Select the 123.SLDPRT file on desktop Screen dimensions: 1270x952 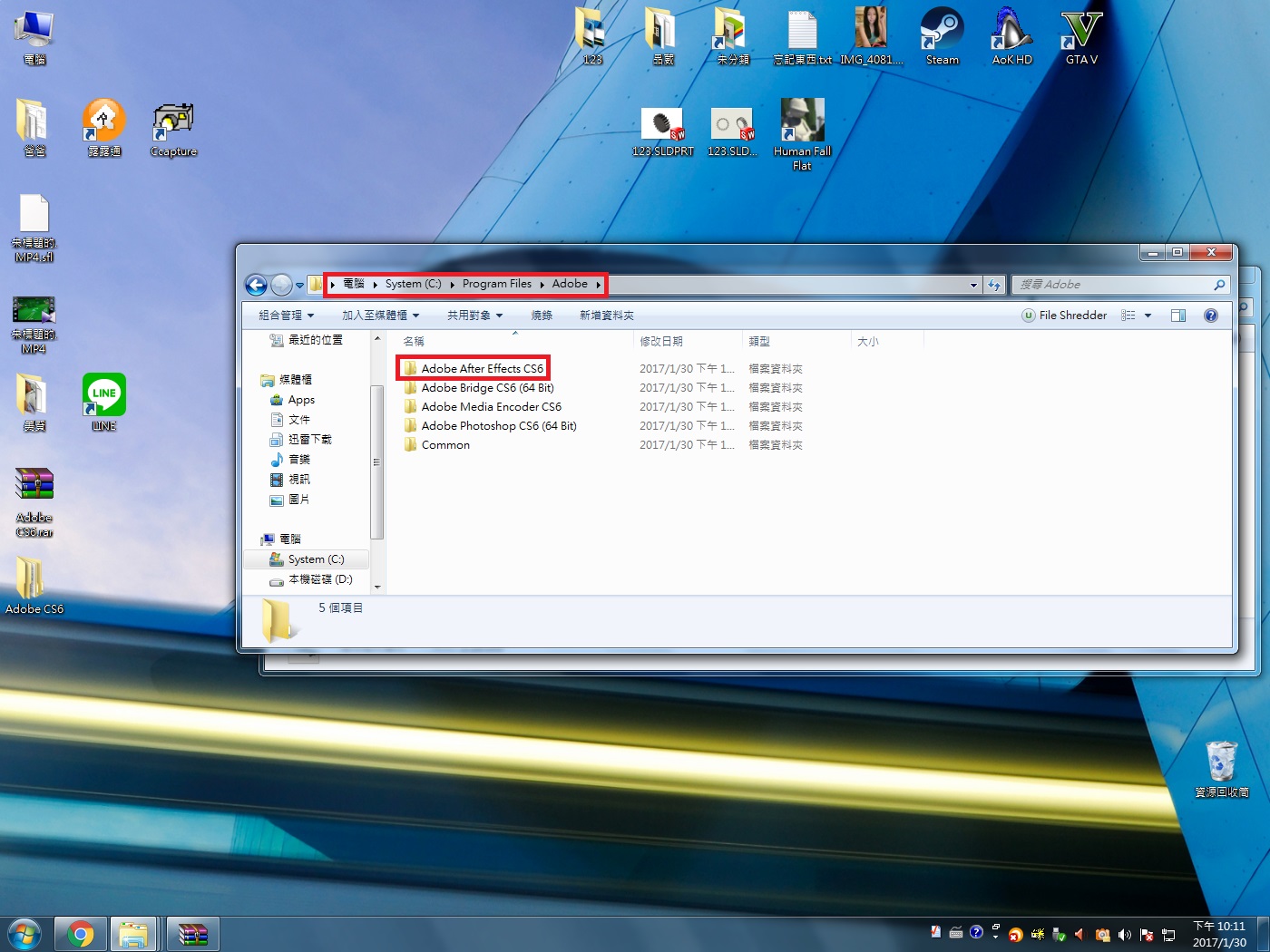click(662, 132)
